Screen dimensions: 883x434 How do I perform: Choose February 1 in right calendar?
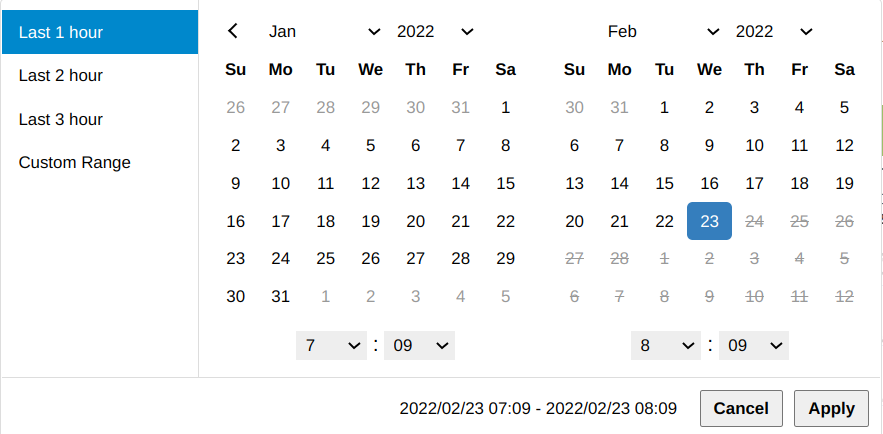(x=664, y=107)
